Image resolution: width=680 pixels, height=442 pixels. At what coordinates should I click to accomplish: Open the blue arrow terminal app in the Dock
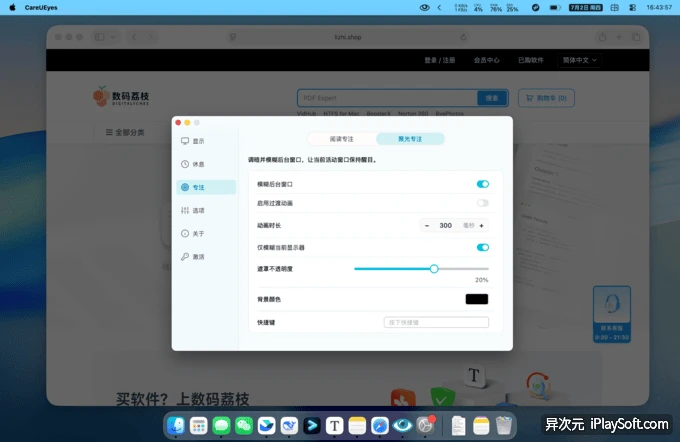312,426
